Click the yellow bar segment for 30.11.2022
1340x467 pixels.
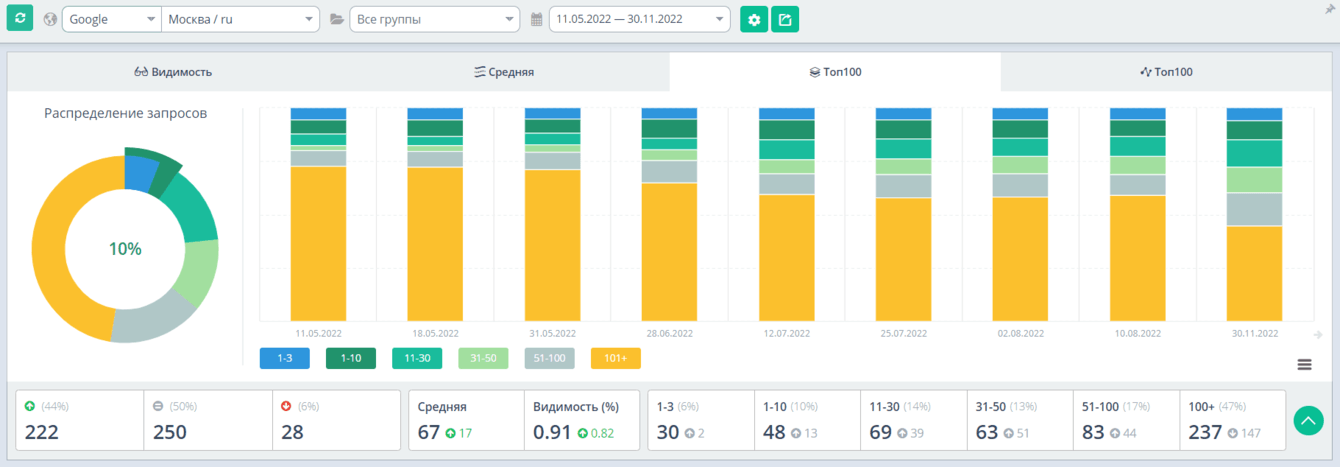(x=1254, y=273)
